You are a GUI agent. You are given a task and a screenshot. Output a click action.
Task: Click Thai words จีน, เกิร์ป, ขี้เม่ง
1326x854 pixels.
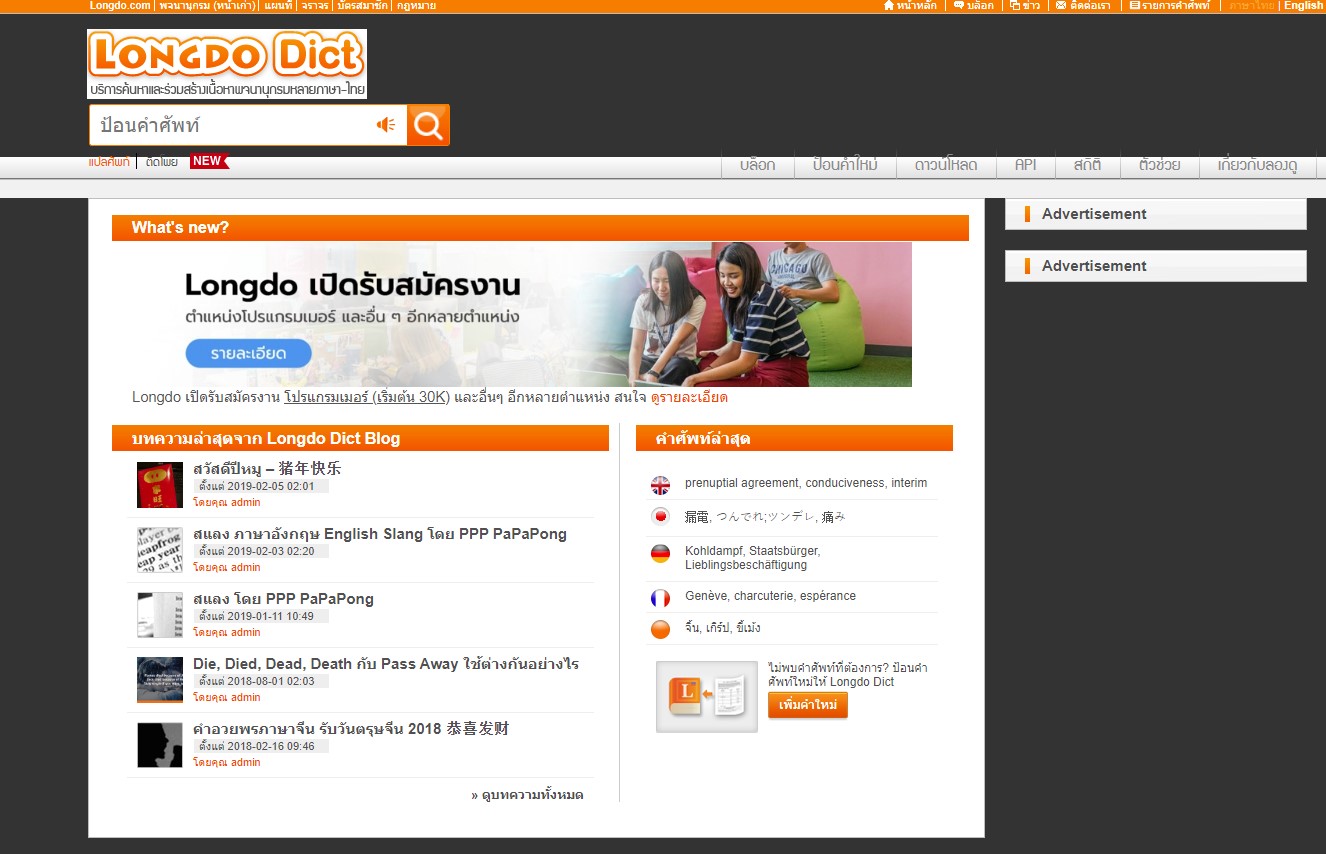tap(722, 628)
